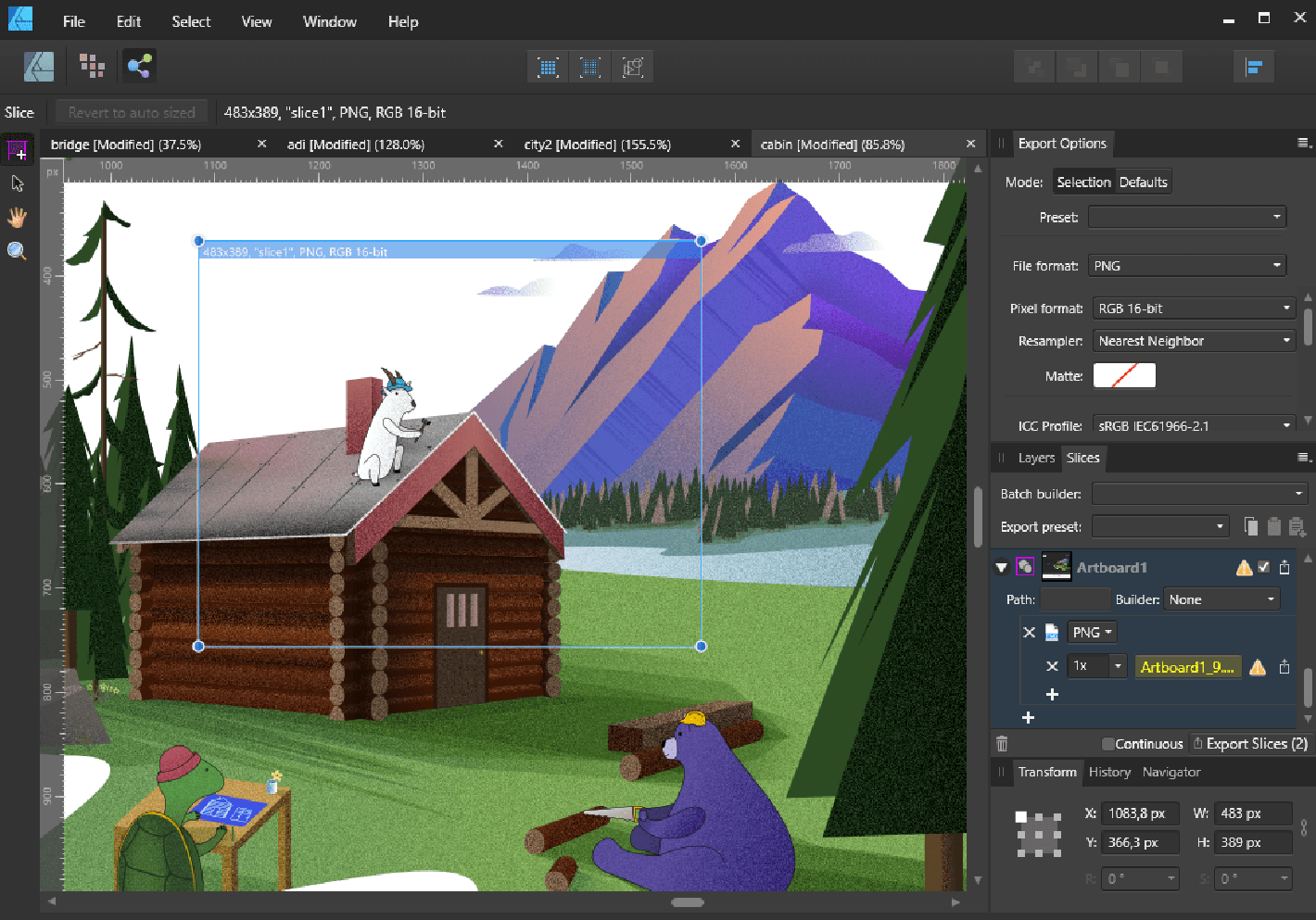This screenshot has height=920, width=1316.
Task: Open the Export Options panel menu icon
Action: (1304, 143)
